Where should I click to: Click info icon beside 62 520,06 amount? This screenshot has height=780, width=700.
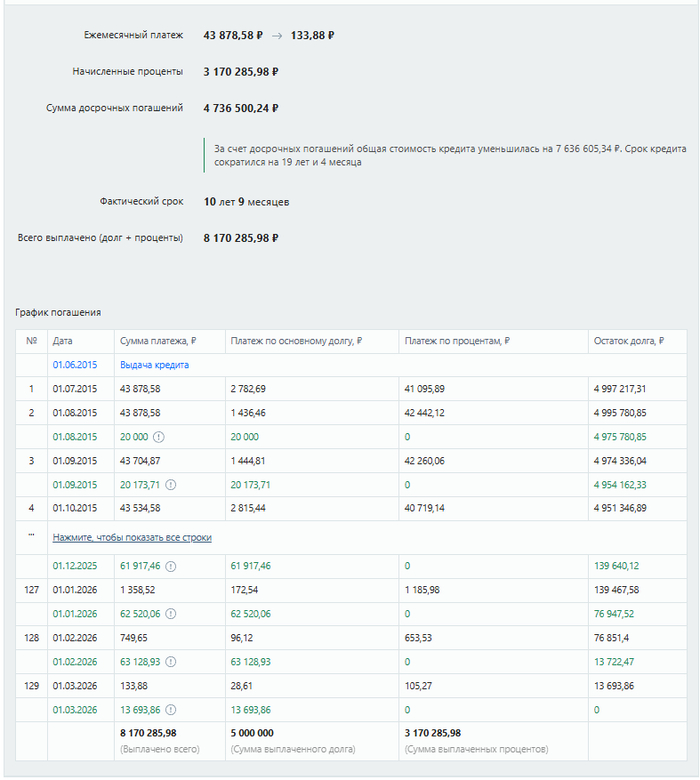(170, 614)
